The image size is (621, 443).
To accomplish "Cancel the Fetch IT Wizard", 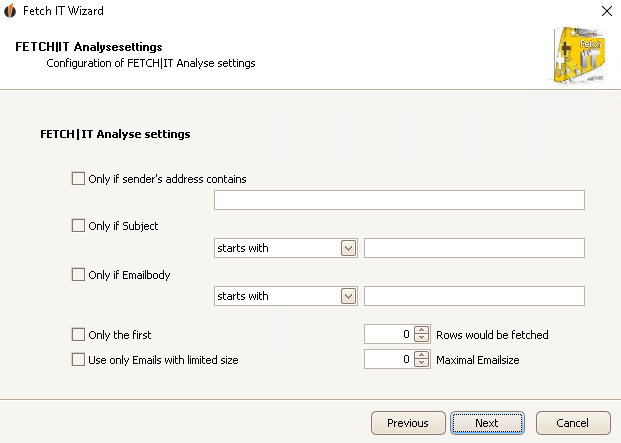I will pos(573,423).
